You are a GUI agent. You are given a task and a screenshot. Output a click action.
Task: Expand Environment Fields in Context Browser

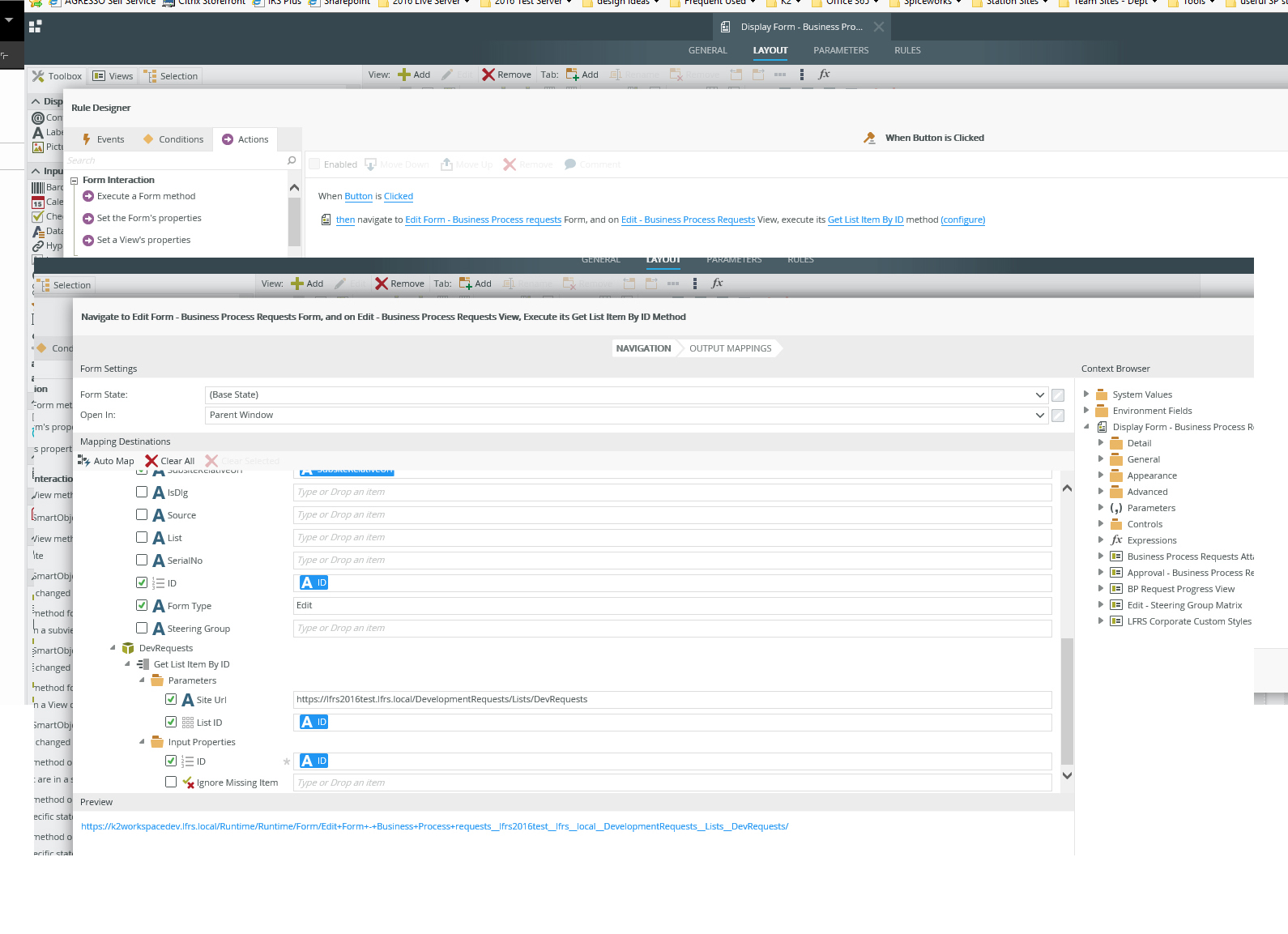1086,411
